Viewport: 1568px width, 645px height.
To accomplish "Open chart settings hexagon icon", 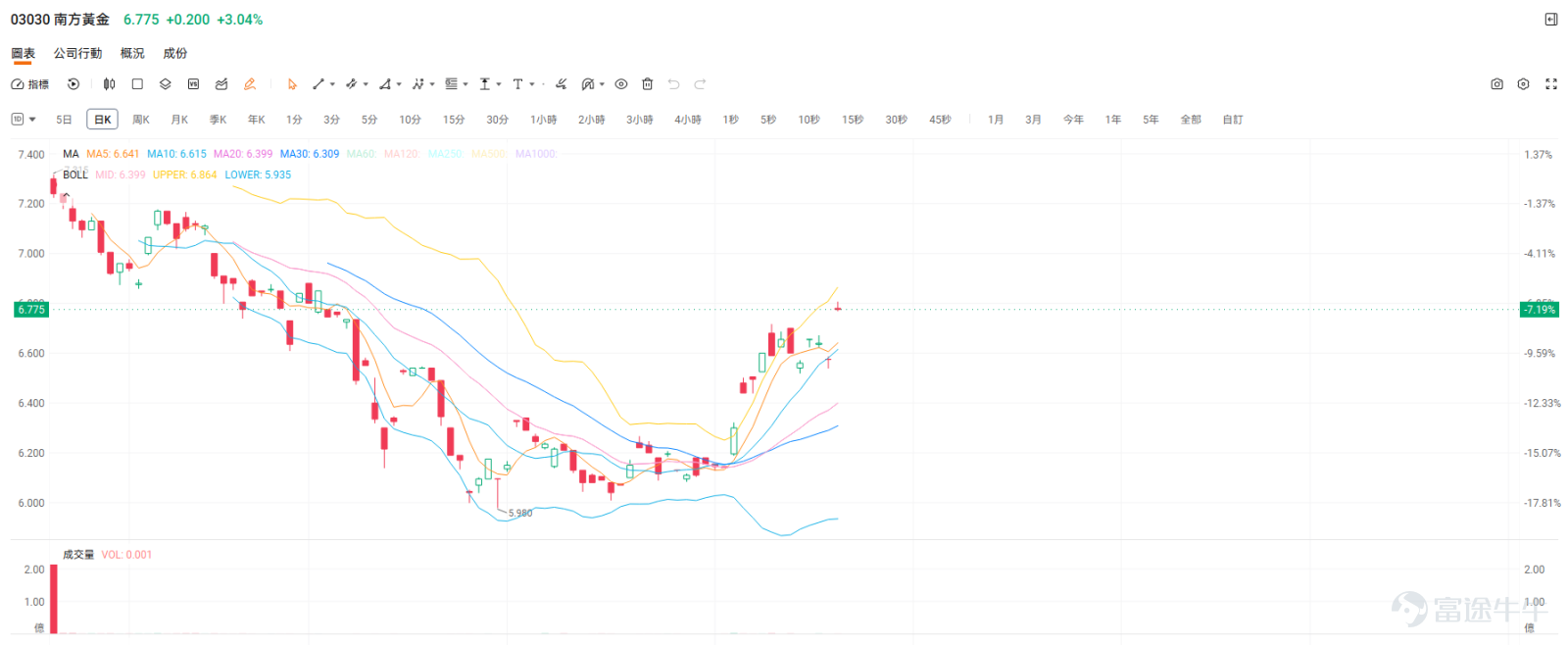I will point(1523,84).
